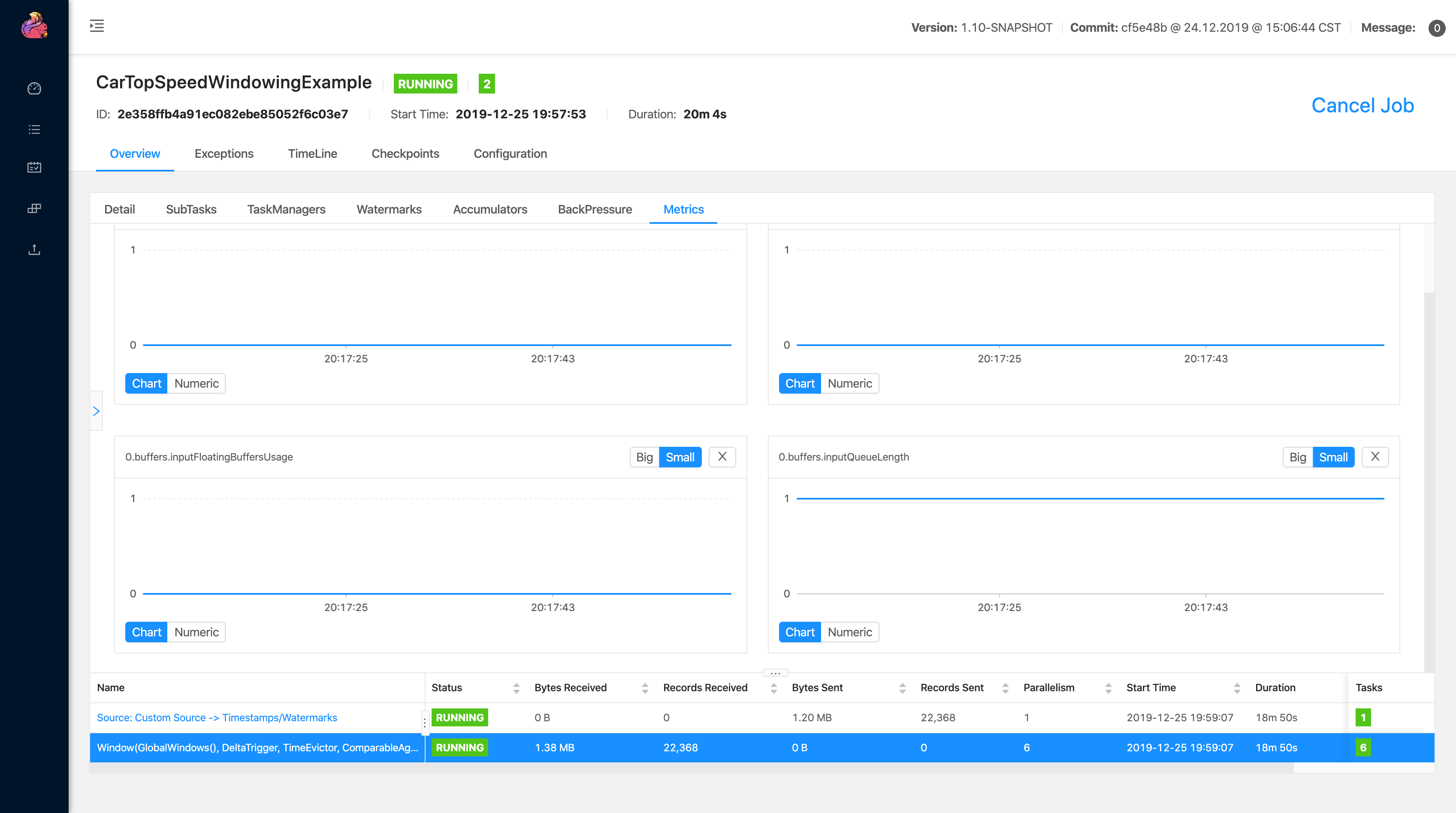
Task: Sort table by Records Received column
Action: coord(773,687)
